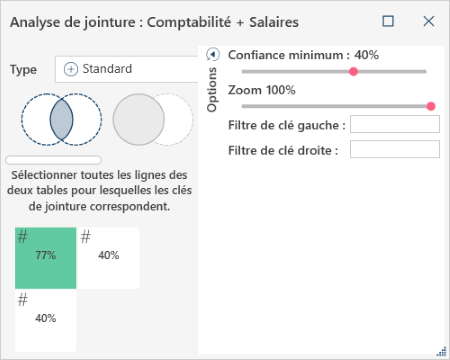Image resolution: width=450 pixels, height=360 pixels.
Task: Maximize the Analyse de jointure window
Action: pyautogui.click(x=388, y=21)
